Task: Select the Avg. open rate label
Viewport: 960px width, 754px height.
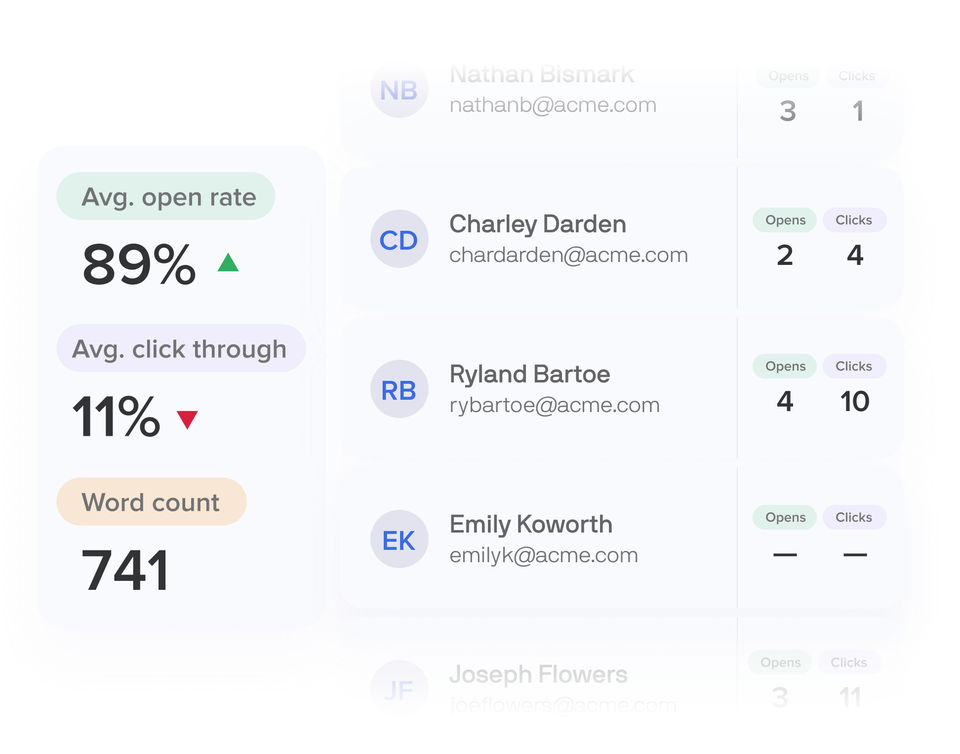Action: (x=166, y=196)
